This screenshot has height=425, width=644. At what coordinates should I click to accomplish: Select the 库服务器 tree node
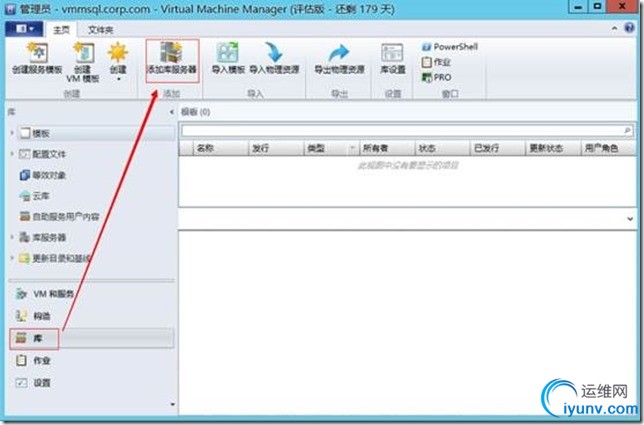[x=43, y=237]
